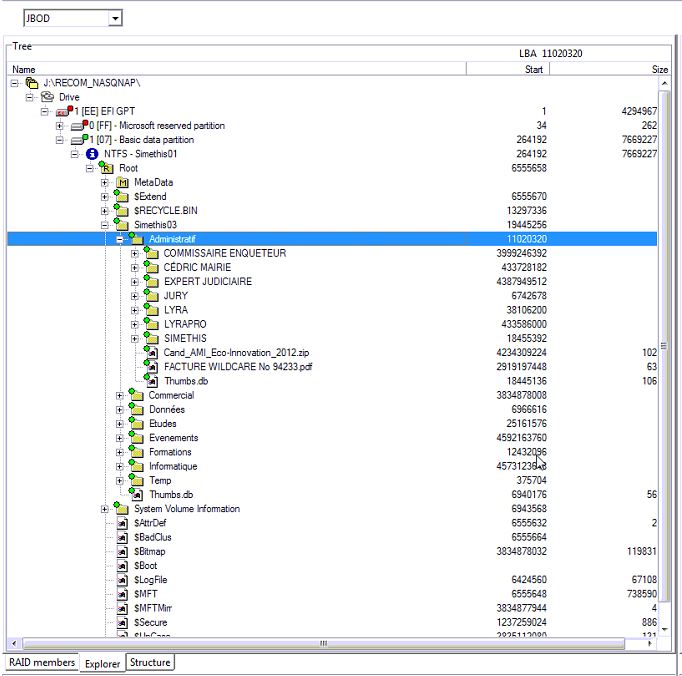This screenshot has width=682, height=676.
Task: Click the $Extend folder icon
Action: click(121, 196)
